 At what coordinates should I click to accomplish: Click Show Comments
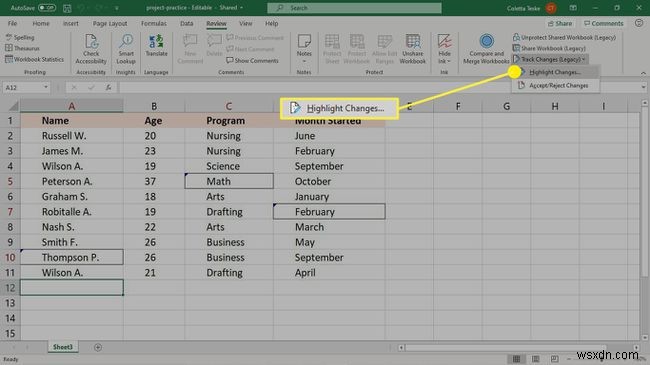click(x=252, y=61)
